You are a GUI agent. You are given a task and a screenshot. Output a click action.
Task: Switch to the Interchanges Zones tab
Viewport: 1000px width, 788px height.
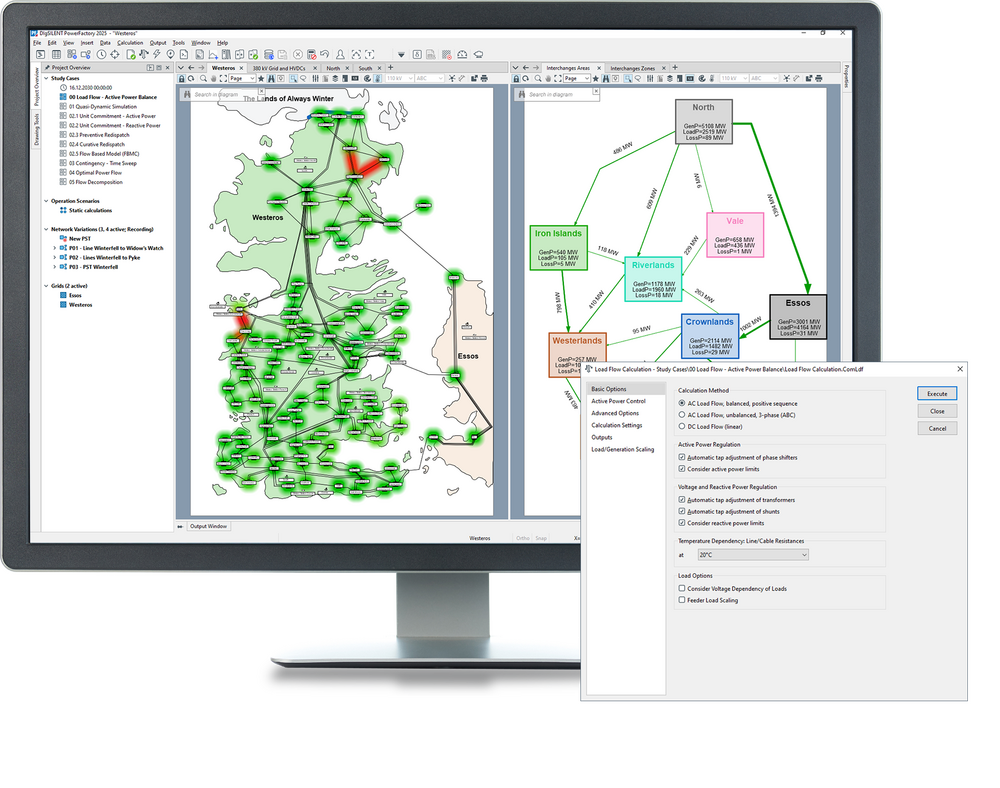coord(633,68)
